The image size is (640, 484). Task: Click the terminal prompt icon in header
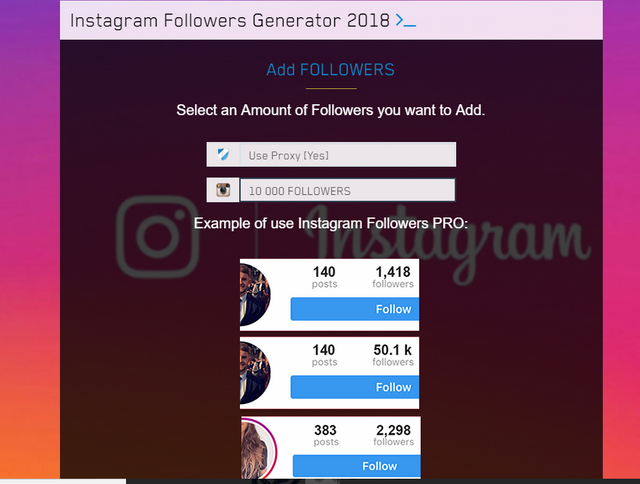pos(406,20)
